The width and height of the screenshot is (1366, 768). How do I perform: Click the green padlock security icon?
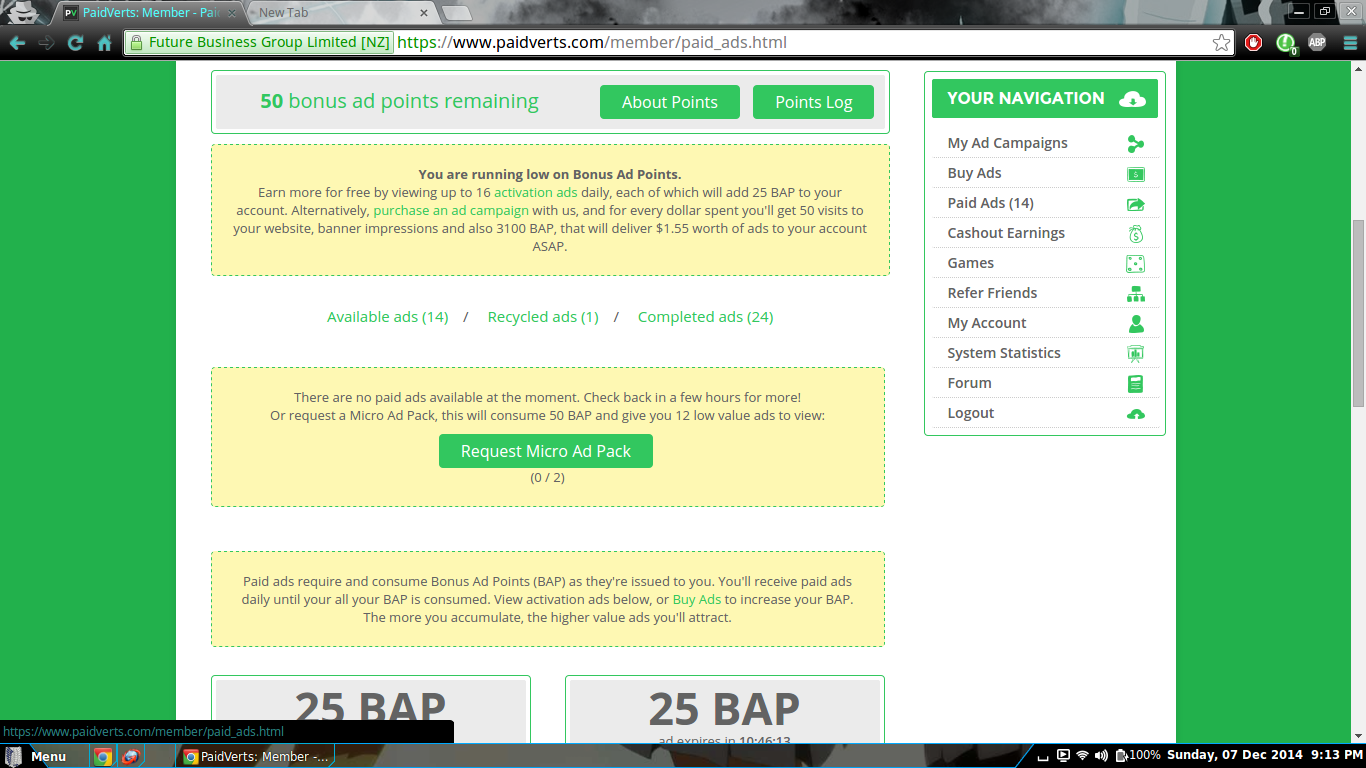click(137, 43)
